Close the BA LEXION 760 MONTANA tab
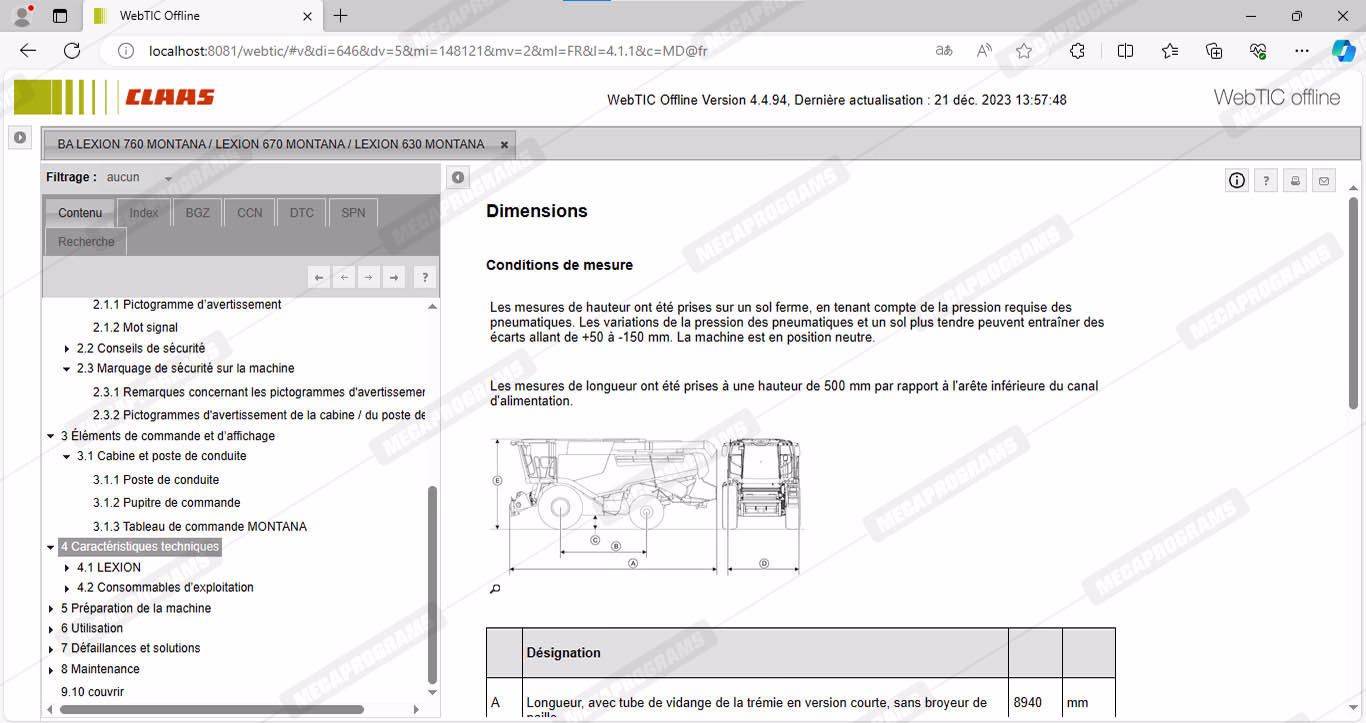This screenshot has height=723, width=1366. tap(504, 145)
